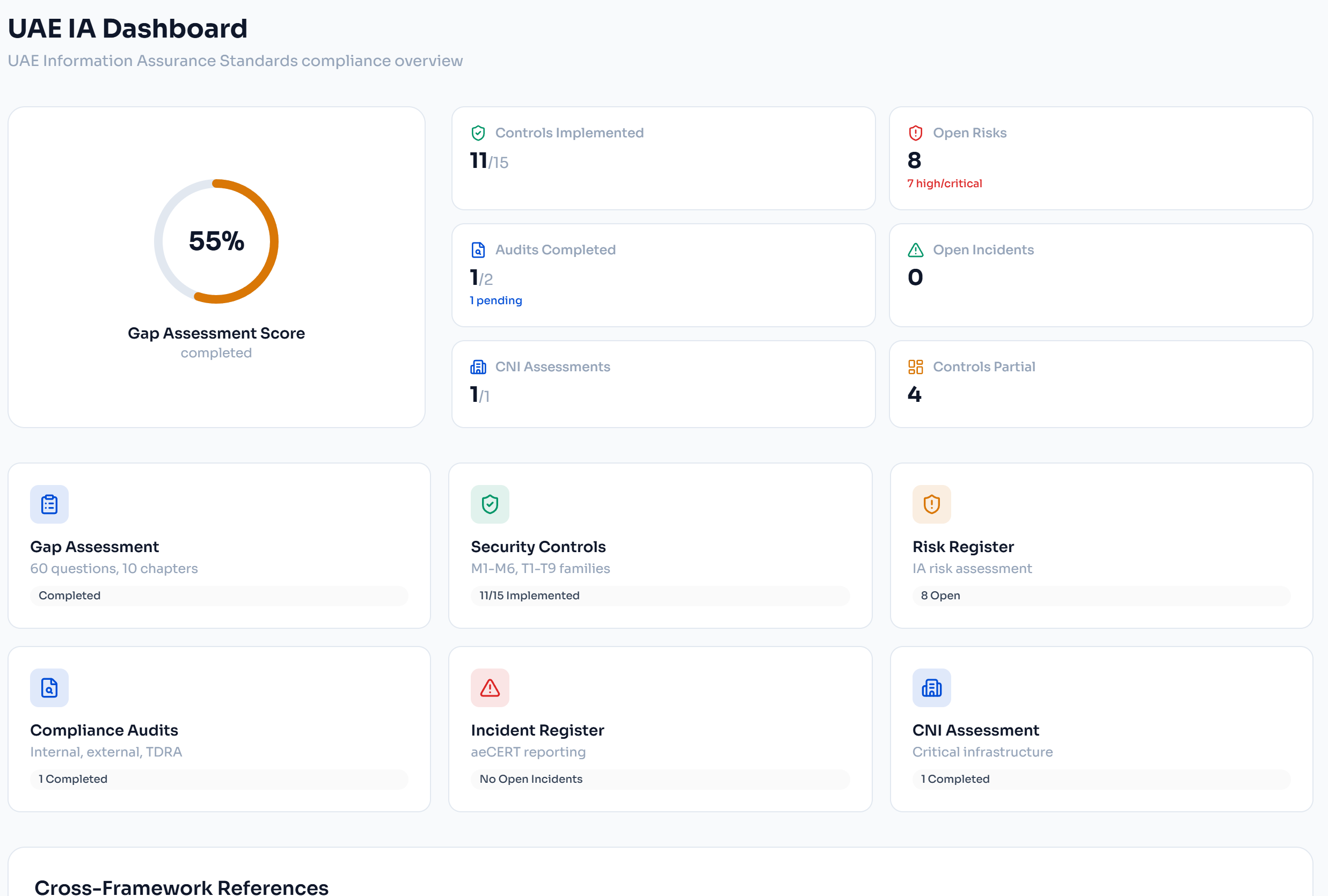Click the Open Incidents triangle icon
This screenshot has height=896, width=1328.
click(x=915, y=250)
